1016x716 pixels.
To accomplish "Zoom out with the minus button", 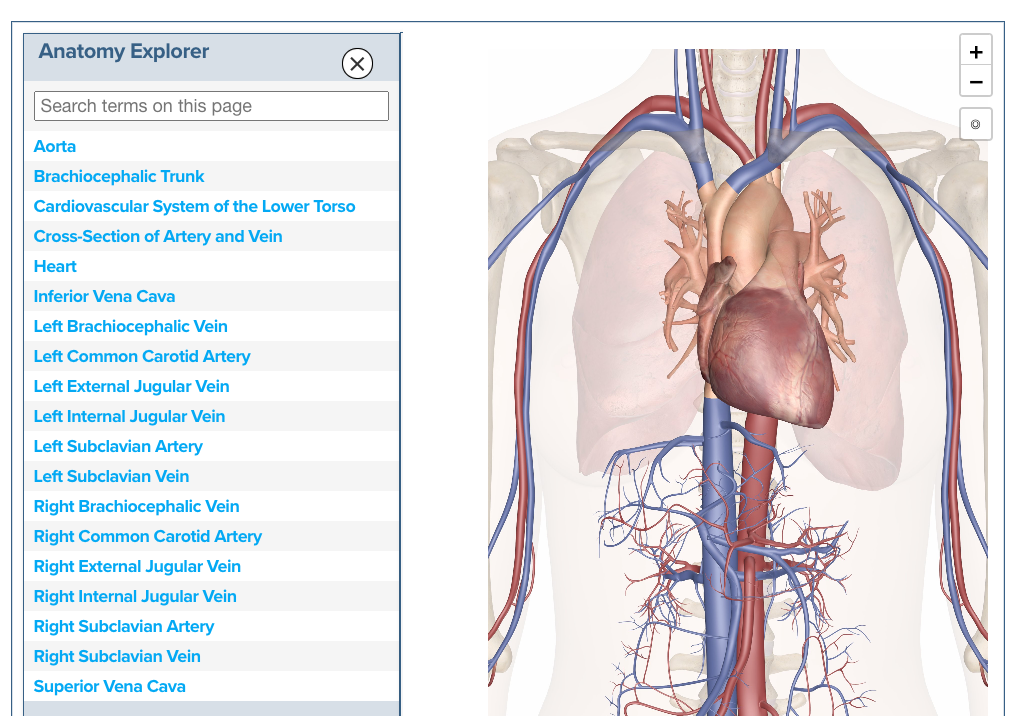I will [x=976, y=82].
